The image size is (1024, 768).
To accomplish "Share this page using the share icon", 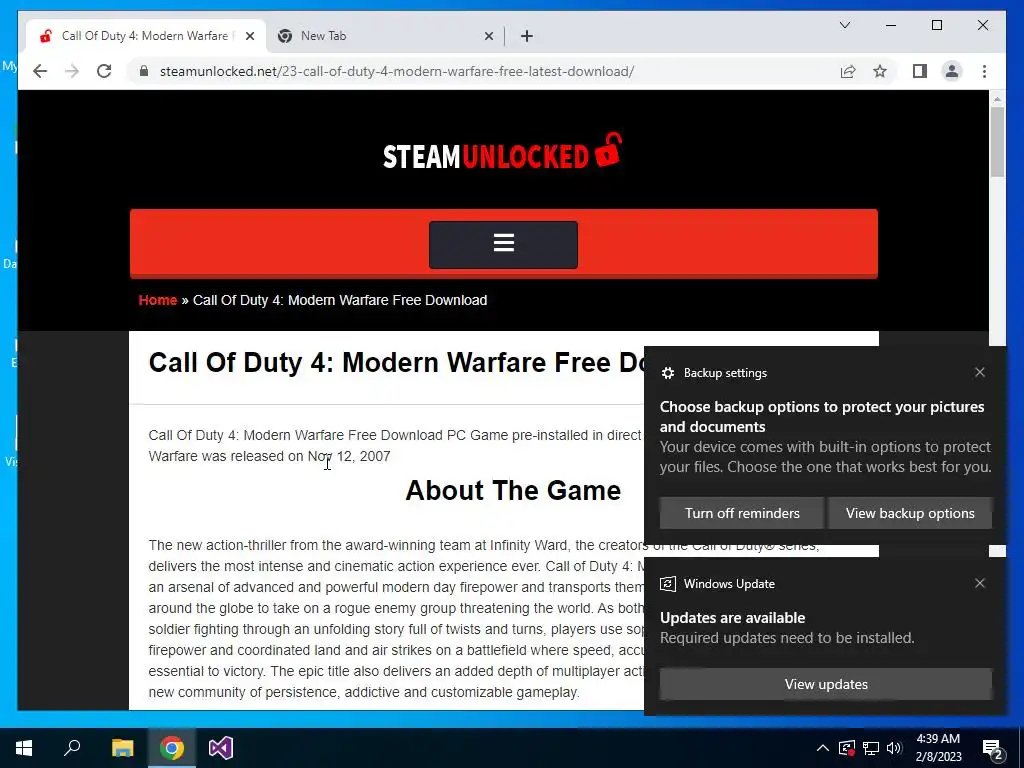I will point(848,71).
